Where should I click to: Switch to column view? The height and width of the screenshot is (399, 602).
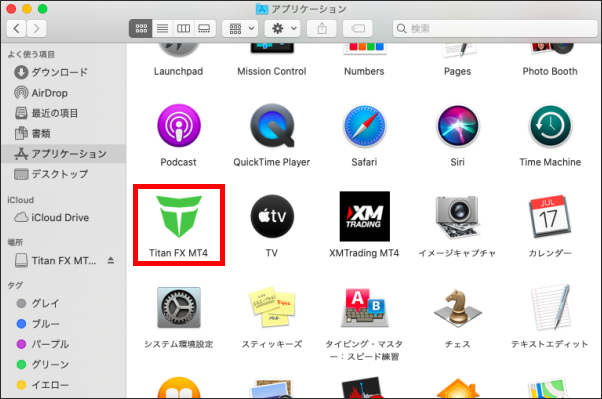tap(183, 28)
